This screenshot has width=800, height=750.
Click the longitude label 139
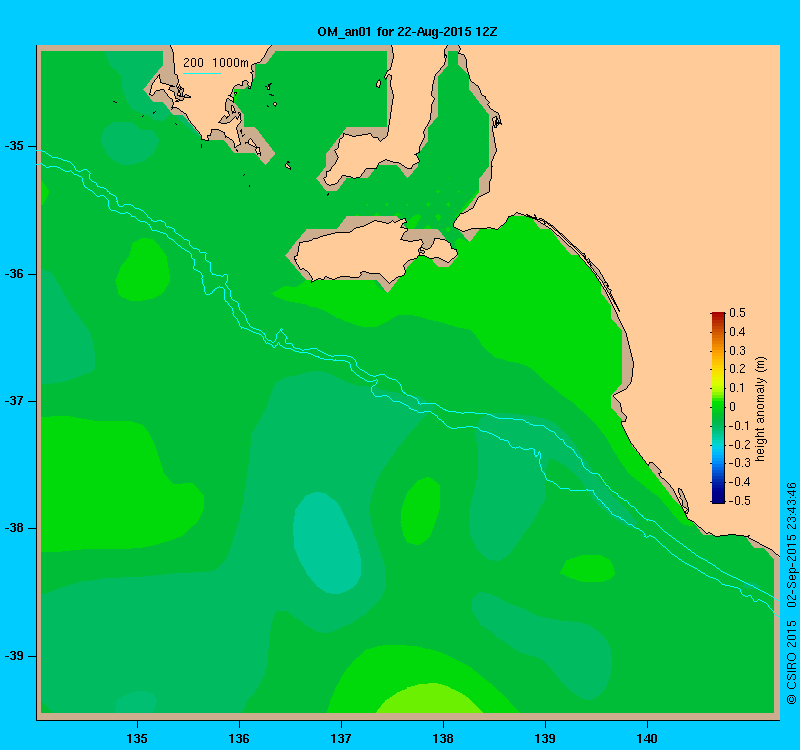[545, 738]
